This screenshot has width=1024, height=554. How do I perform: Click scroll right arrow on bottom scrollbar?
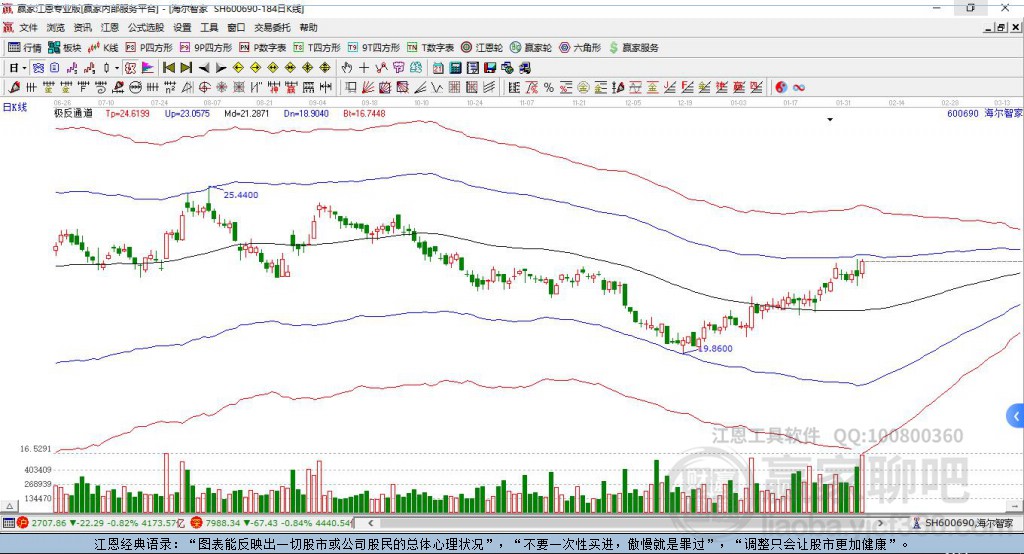[880, 523]
